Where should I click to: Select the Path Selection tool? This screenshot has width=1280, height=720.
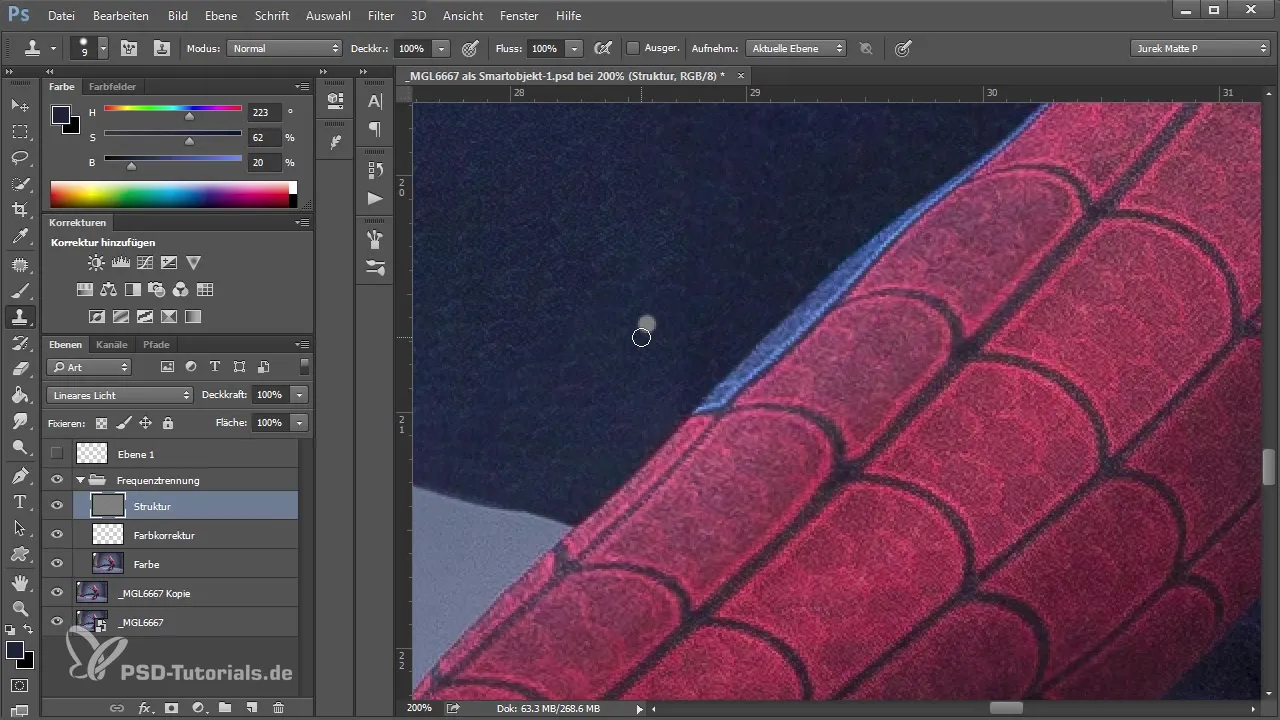pos(19,528)
